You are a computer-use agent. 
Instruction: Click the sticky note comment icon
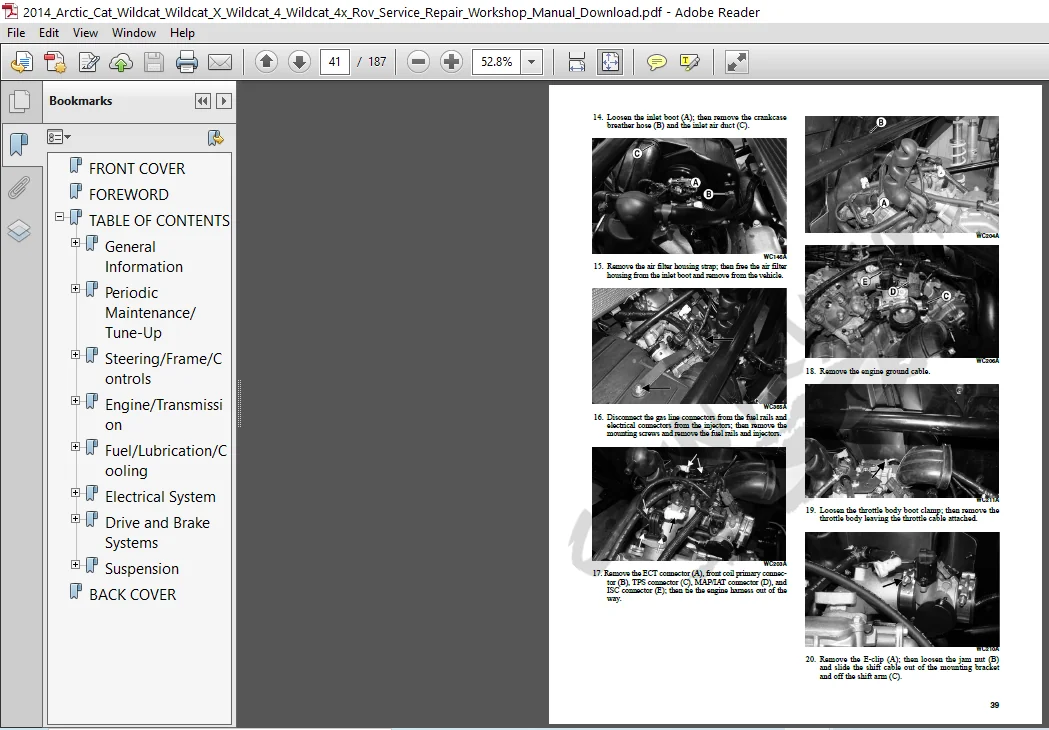pyautogui.click(x=656, y=62)
